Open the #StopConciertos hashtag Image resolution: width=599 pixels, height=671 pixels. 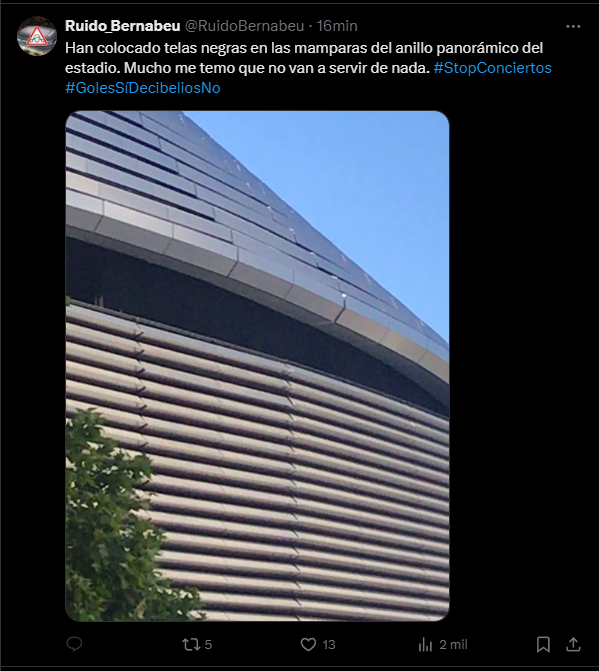point(492,68)
